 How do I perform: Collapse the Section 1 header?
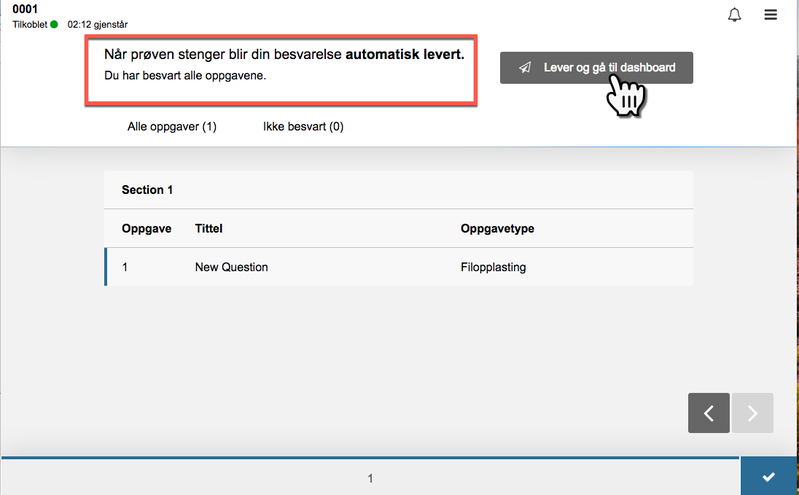click(x=148, y=189)
